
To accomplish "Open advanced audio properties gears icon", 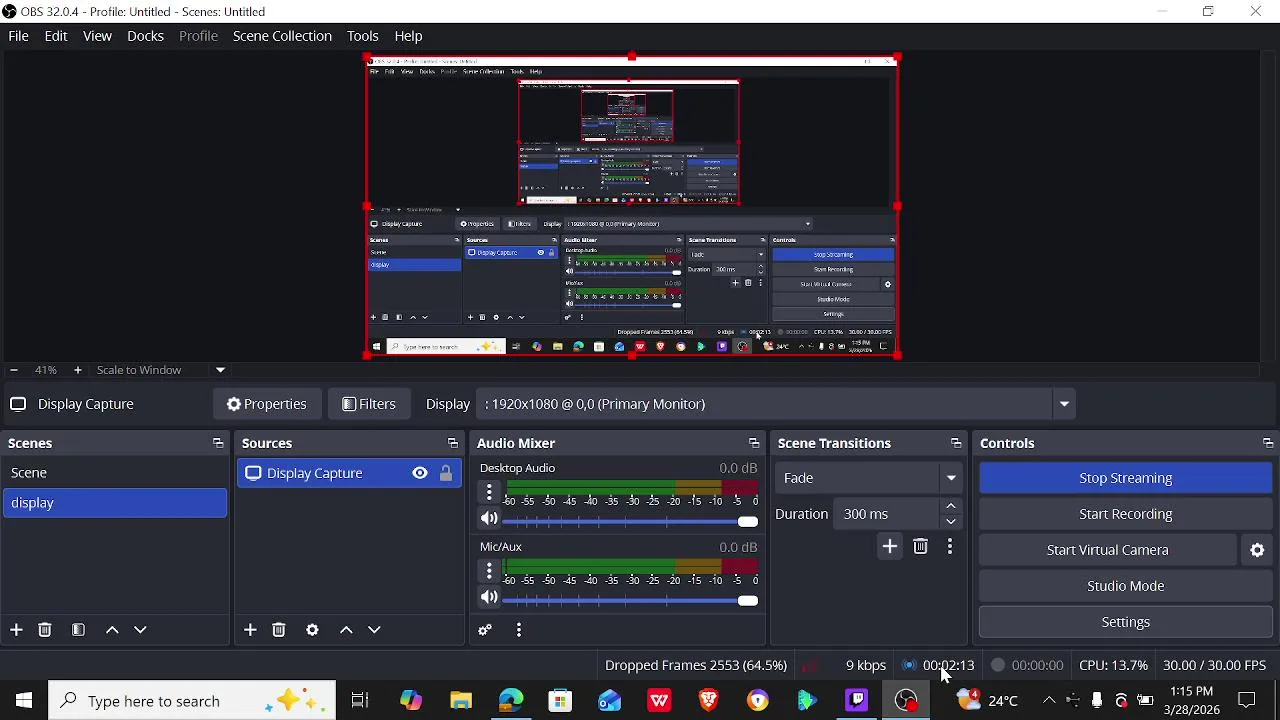I will pos(485,630).
